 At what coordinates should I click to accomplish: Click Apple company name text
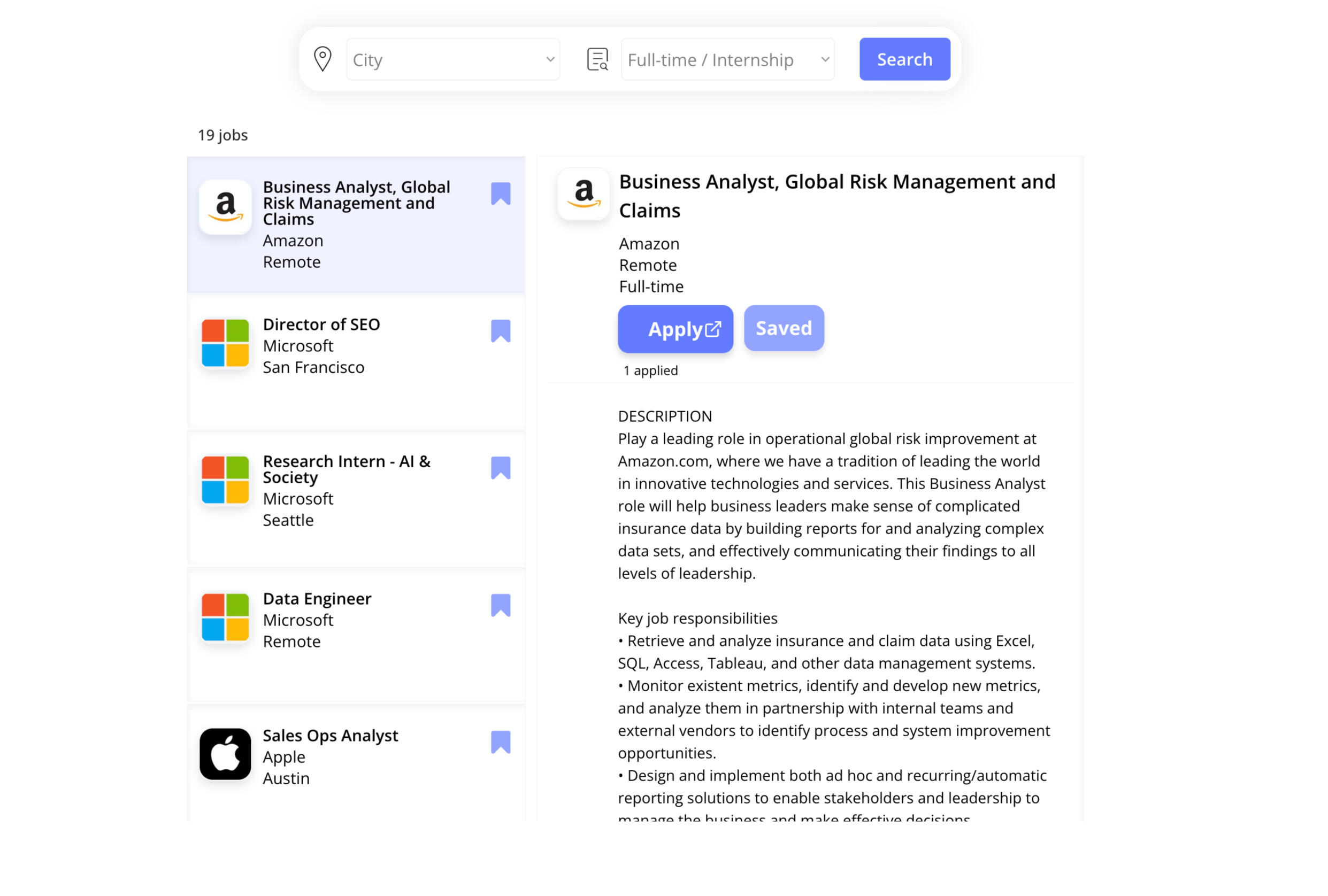tap(284, 758)
